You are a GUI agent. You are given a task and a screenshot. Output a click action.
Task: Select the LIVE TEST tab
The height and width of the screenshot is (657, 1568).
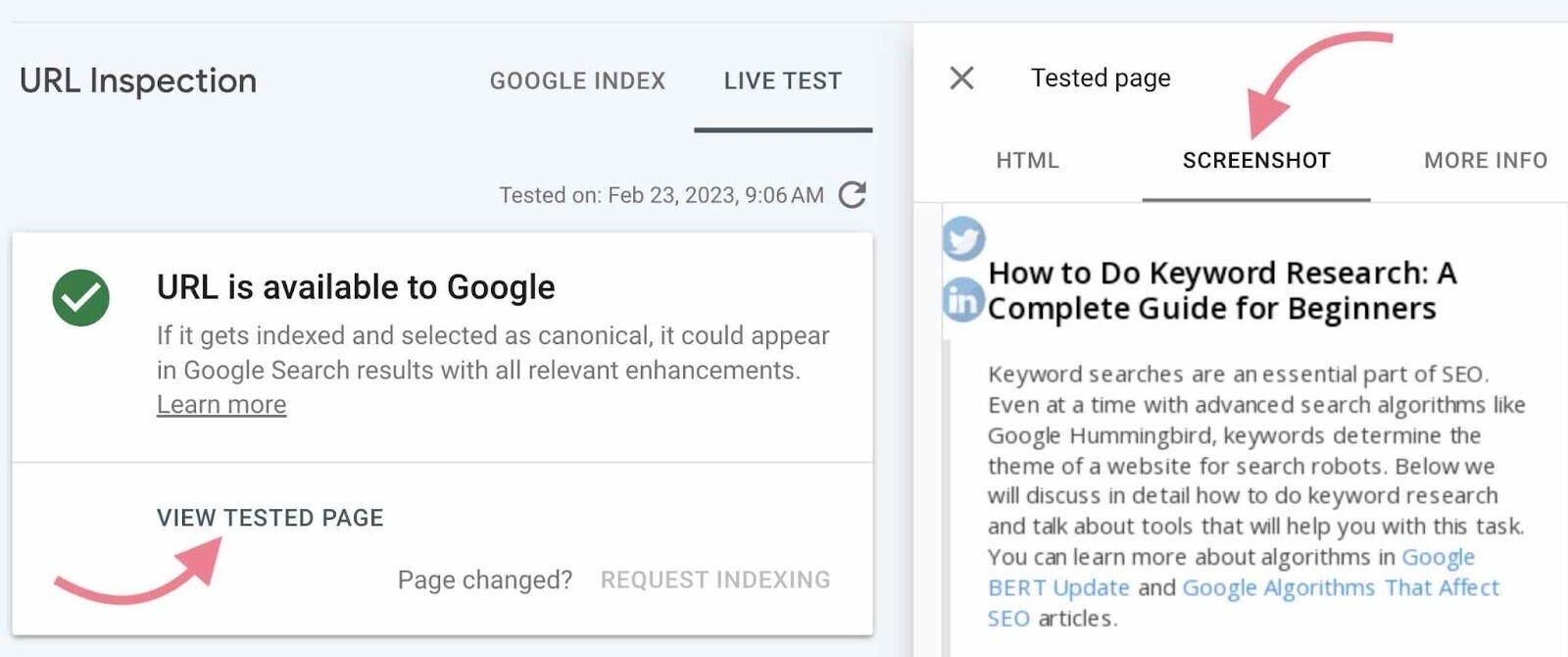[783, 80]
